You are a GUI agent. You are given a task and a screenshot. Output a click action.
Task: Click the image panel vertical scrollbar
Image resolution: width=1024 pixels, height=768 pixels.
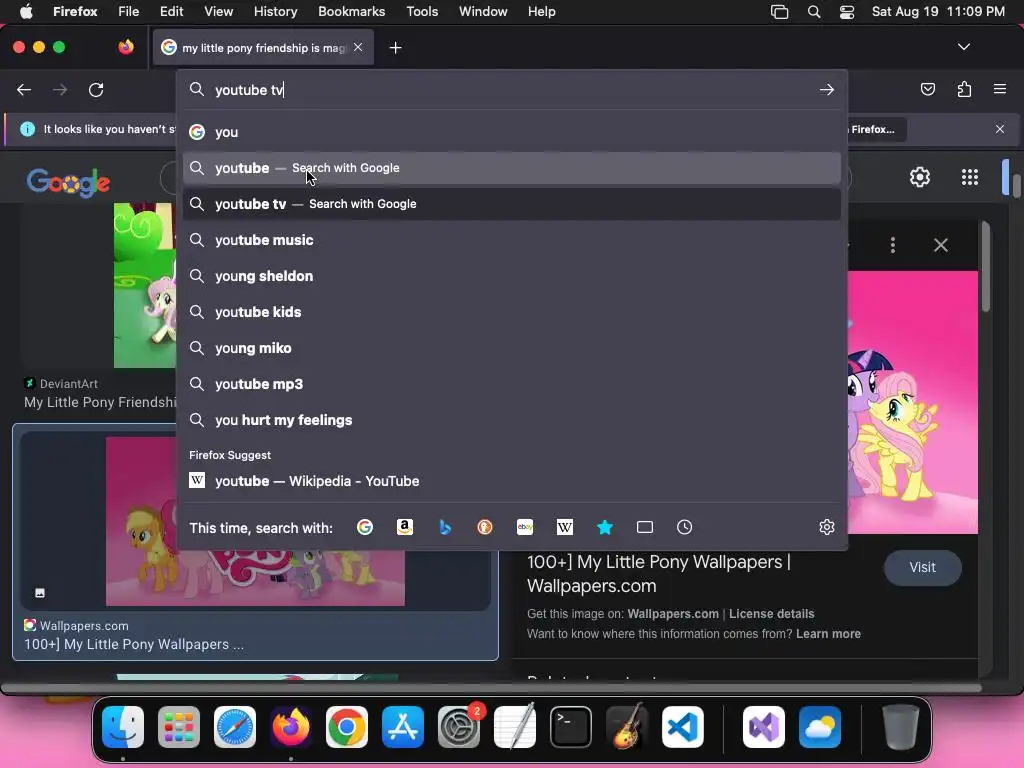pos(985,268)
